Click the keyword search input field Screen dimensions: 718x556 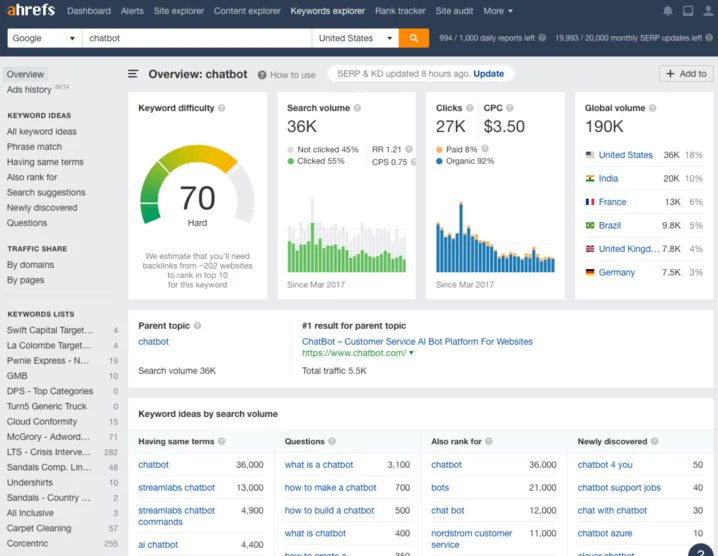click(x=197, y=38)
